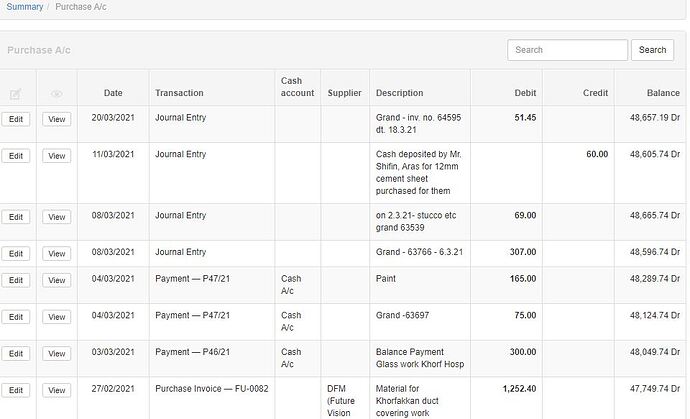The width and height of the screenshot is (690, 419).
Task: View the 11/03/2021 cash deposited entry
Action: click(x=57, y=156)
